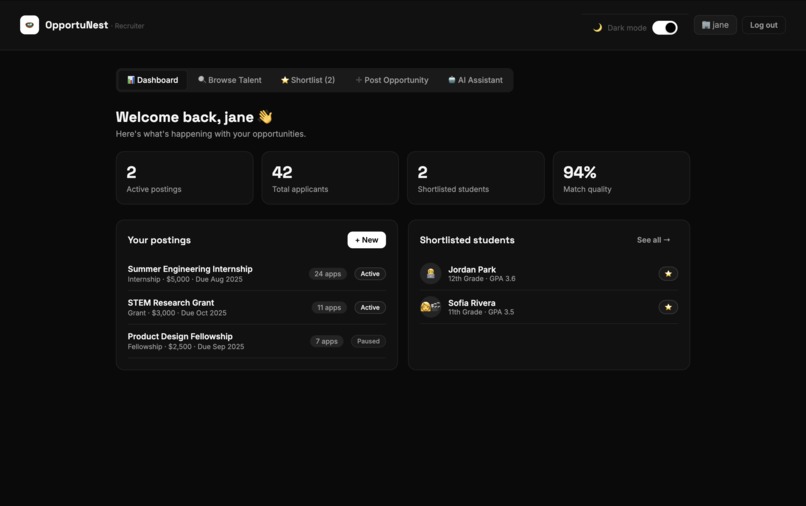Click the Jordan Park name
The image size is (806, 506).
(472, 269)
